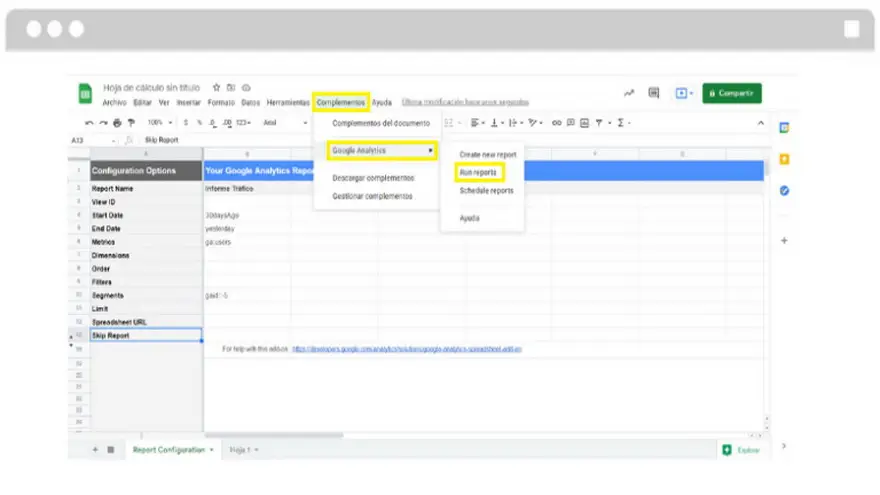Select Schedule reports
This screenshot has height=495, width=880.
coord(487,191)
